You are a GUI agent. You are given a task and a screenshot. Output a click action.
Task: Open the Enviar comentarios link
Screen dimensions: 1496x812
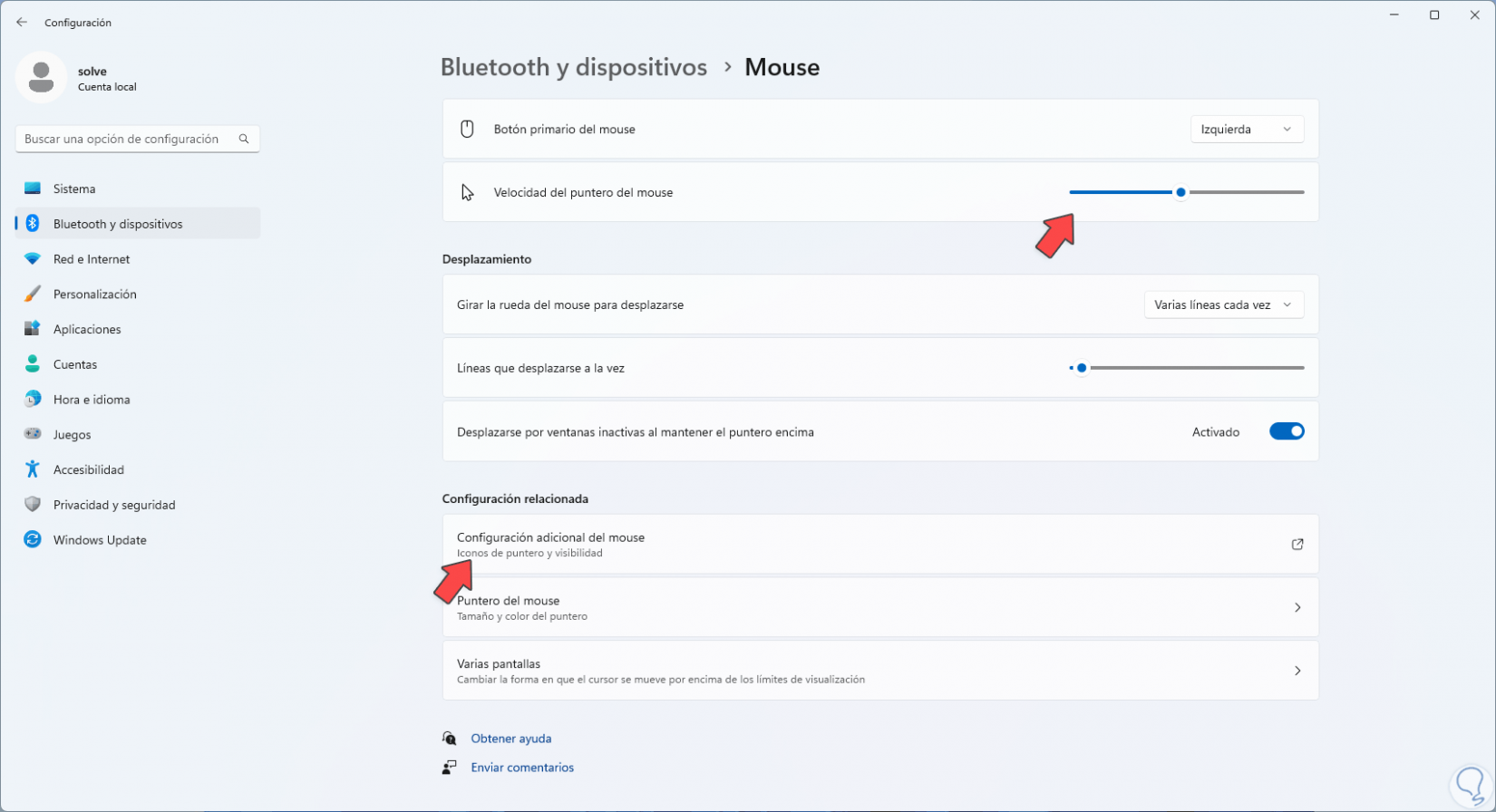[522, 768]
